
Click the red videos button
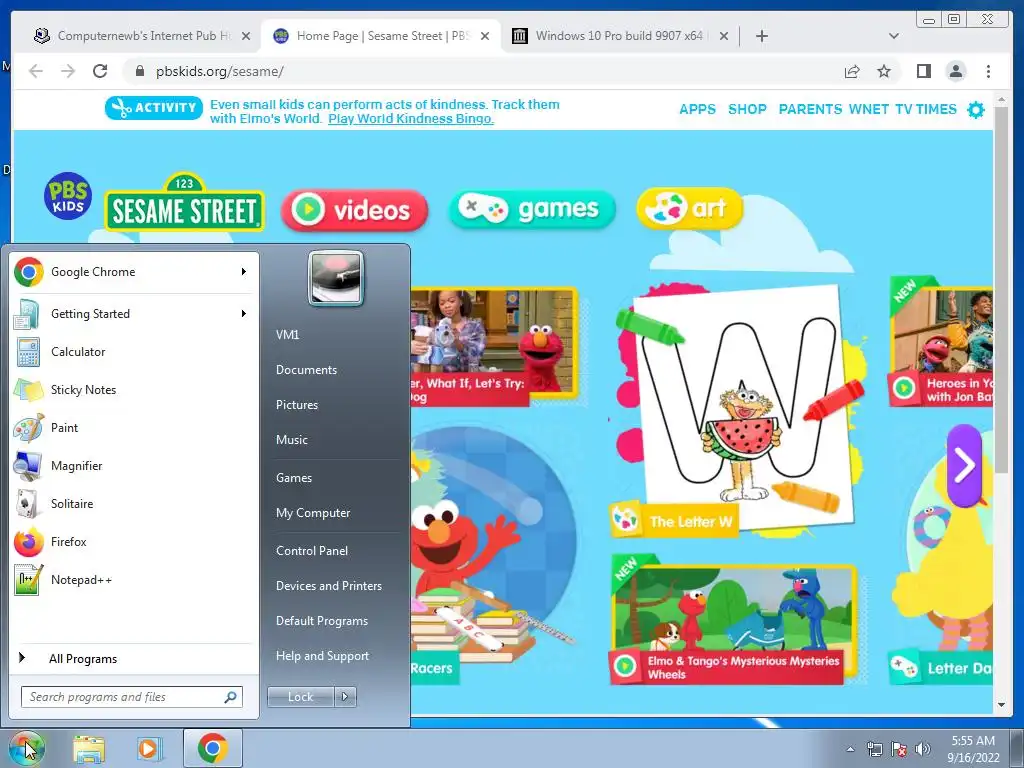355,210
